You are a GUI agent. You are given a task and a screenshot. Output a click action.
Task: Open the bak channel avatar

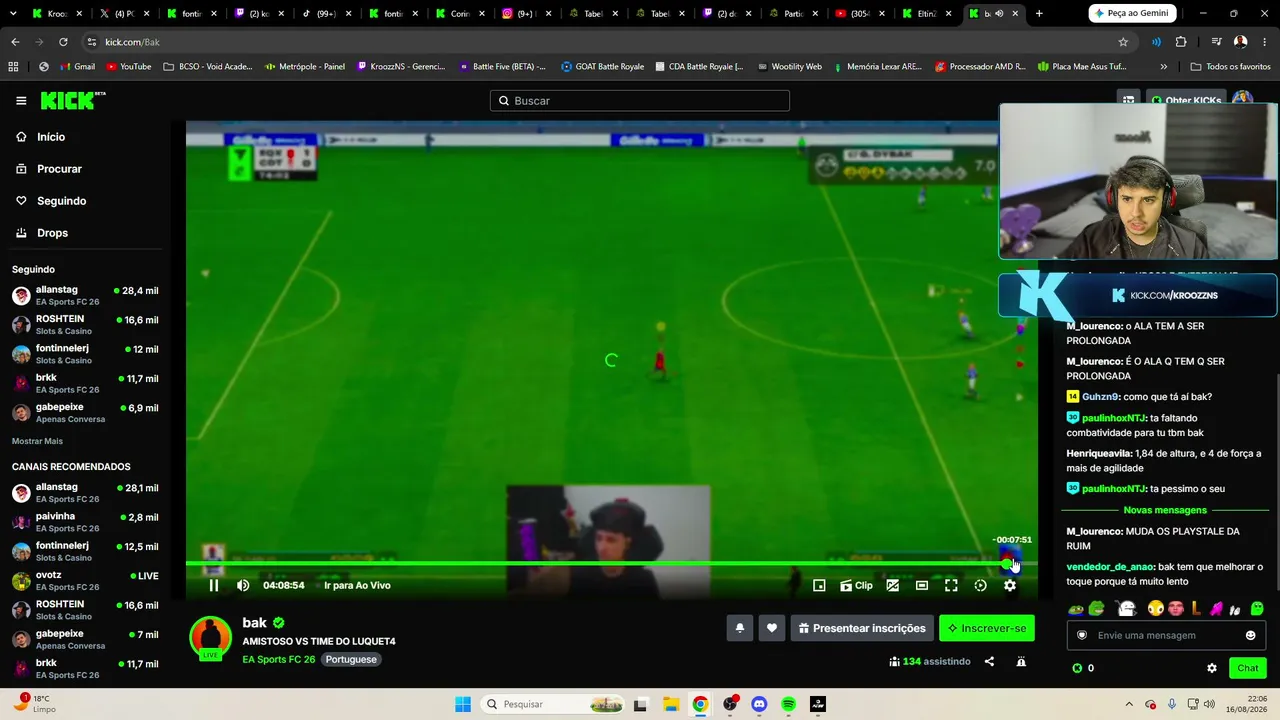210,638
